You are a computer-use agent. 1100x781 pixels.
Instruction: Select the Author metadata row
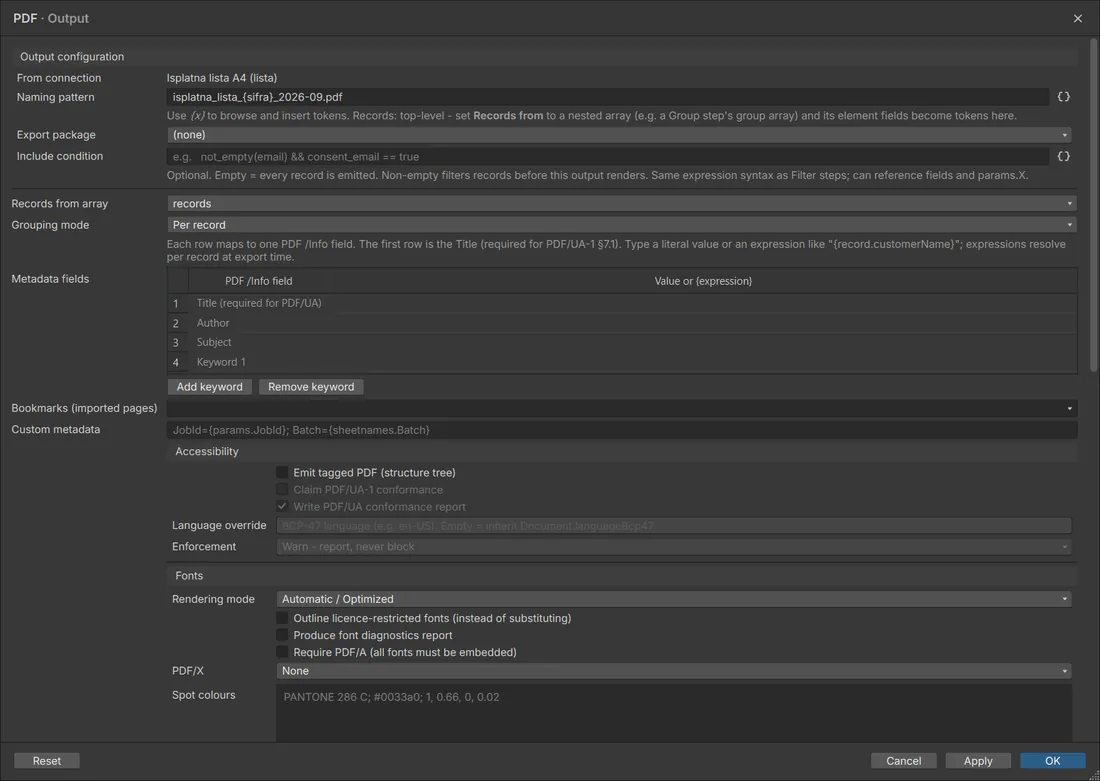(x=622, y=323)
